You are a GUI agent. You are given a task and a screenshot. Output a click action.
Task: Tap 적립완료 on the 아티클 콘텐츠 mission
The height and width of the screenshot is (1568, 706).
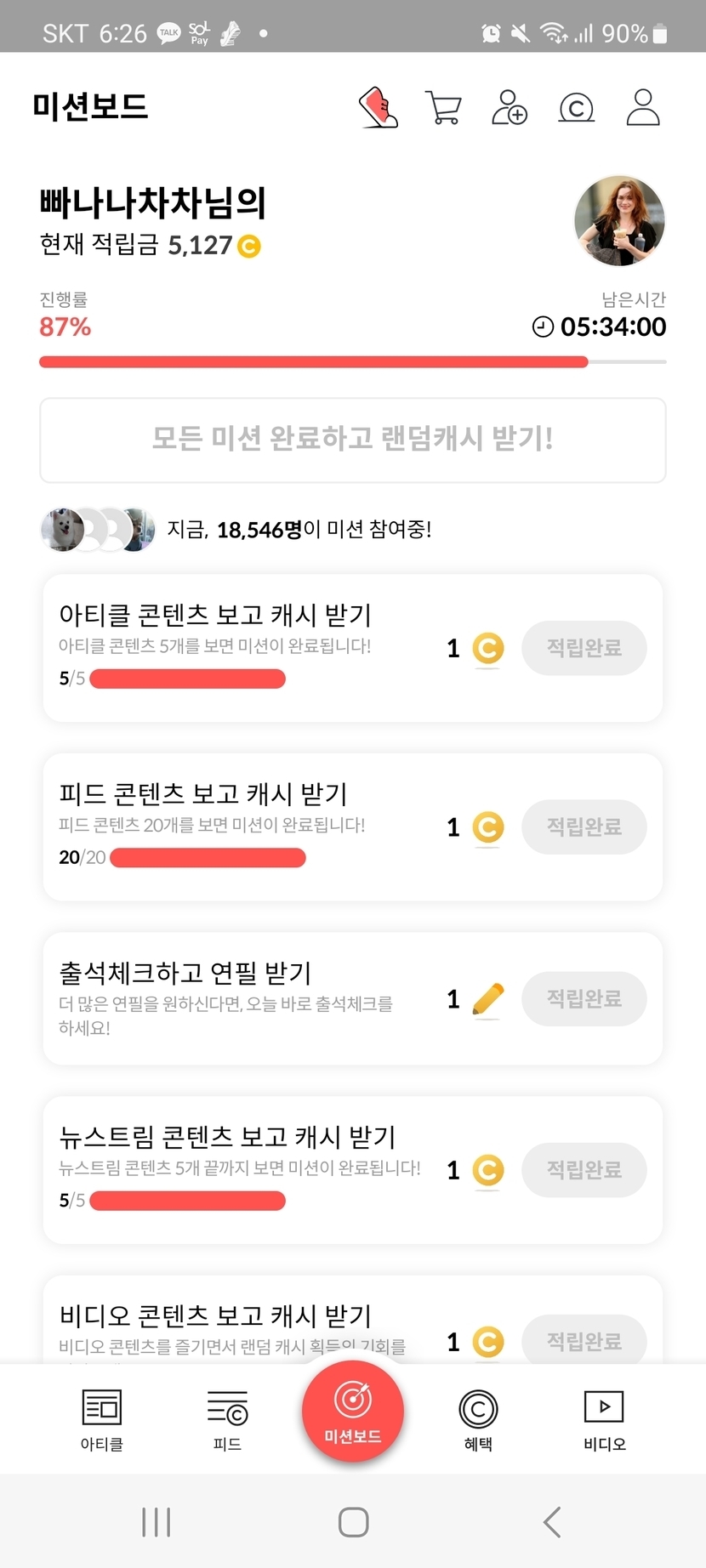click(584, 648)
